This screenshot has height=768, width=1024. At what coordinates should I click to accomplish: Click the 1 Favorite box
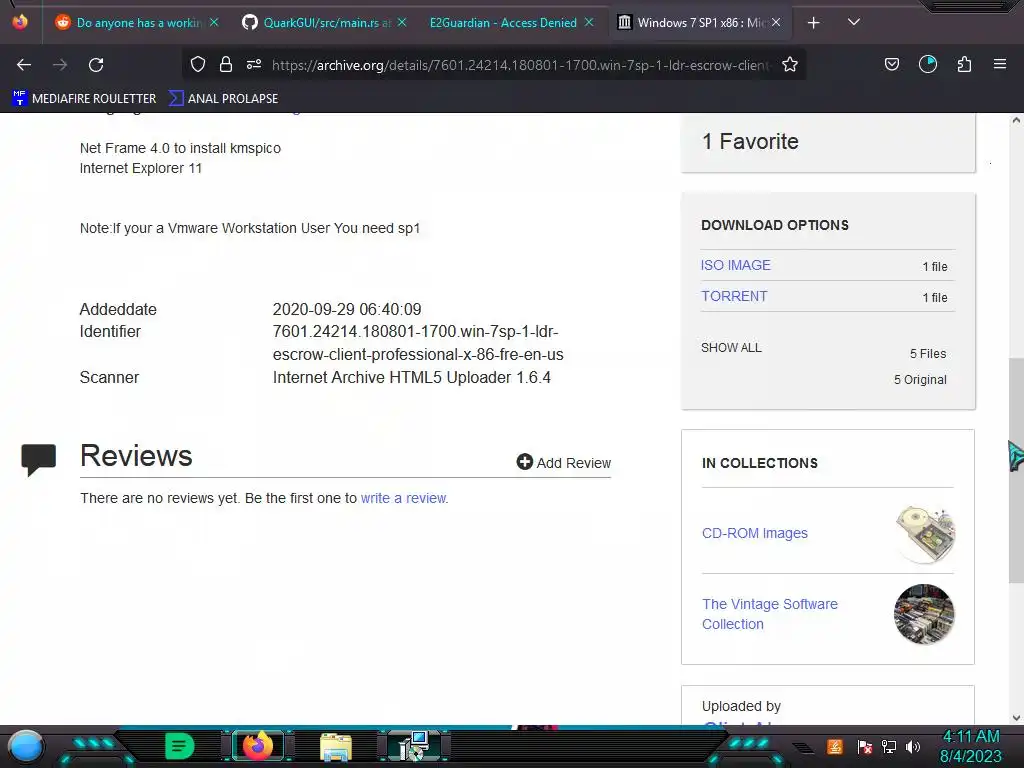pyautogui.click(x=828, y=142)
